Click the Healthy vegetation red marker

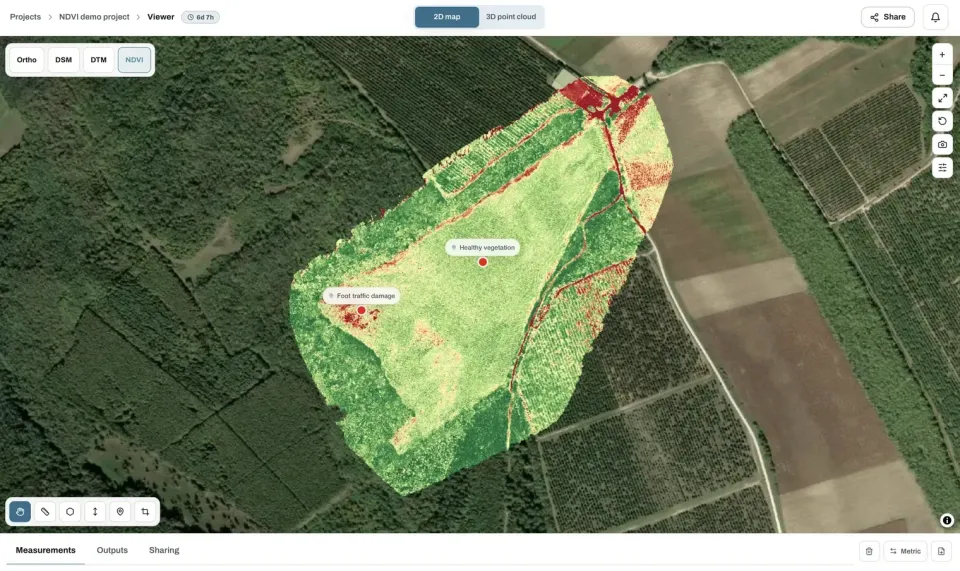pyautogui.click(x=482, y=262)
